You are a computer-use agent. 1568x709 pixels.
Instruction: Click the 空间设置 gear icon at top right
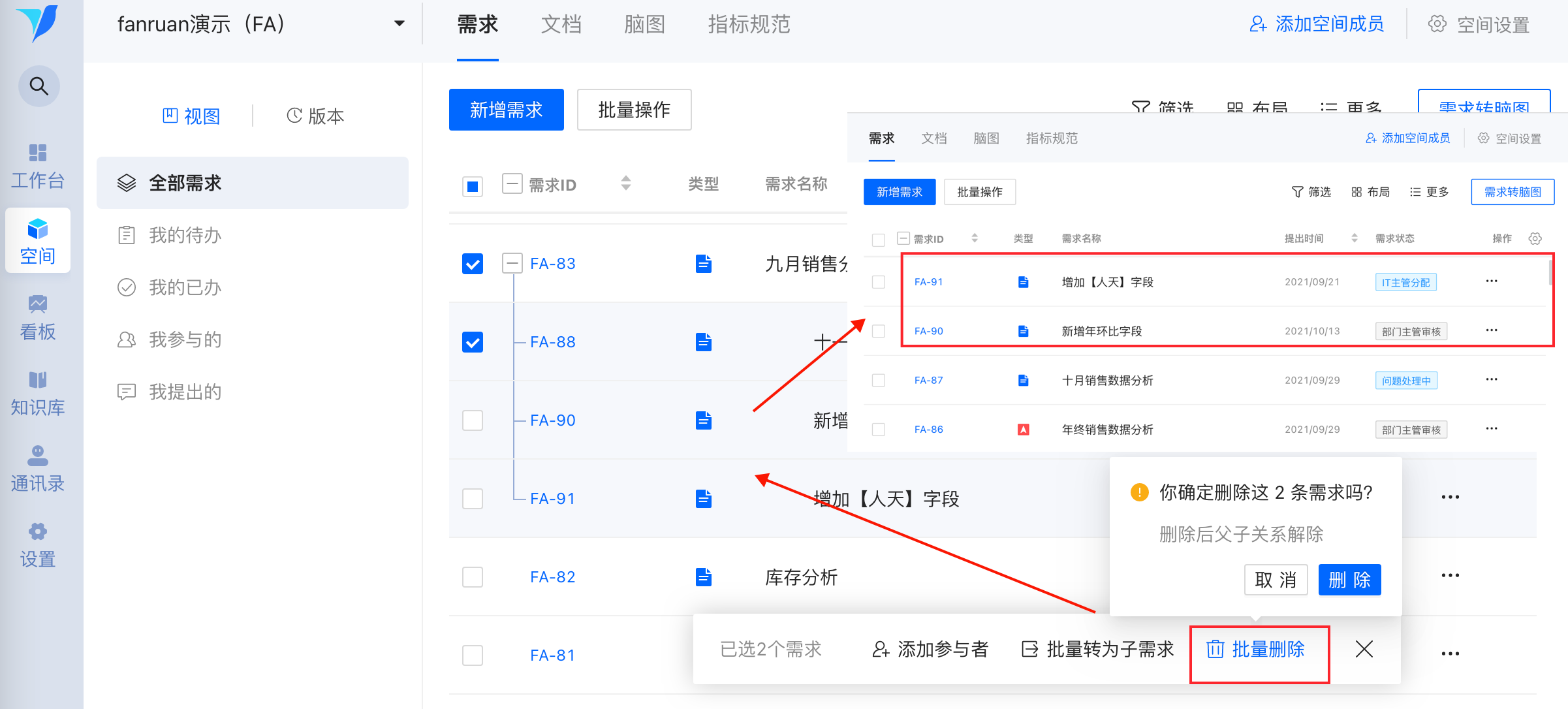tap(1437, 24)
